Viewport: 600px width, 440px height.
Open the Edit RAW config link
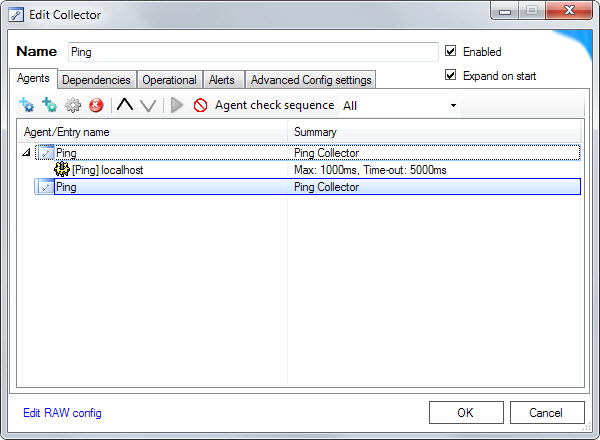[x=62, y=413]
